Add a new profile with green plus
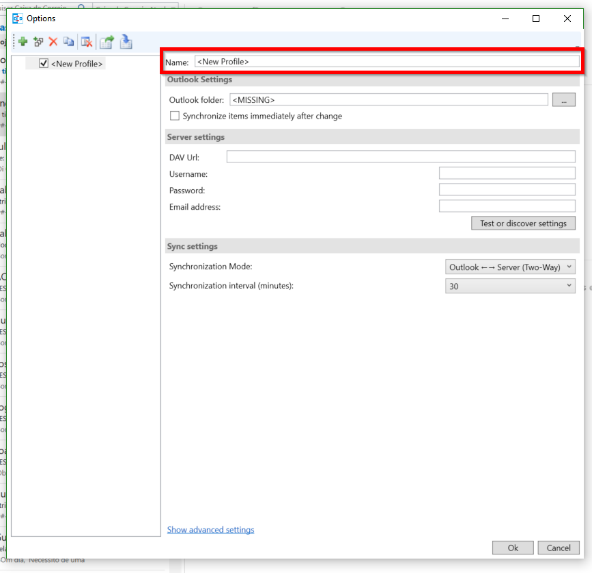The image size is (592, 573). click(23, 42)
